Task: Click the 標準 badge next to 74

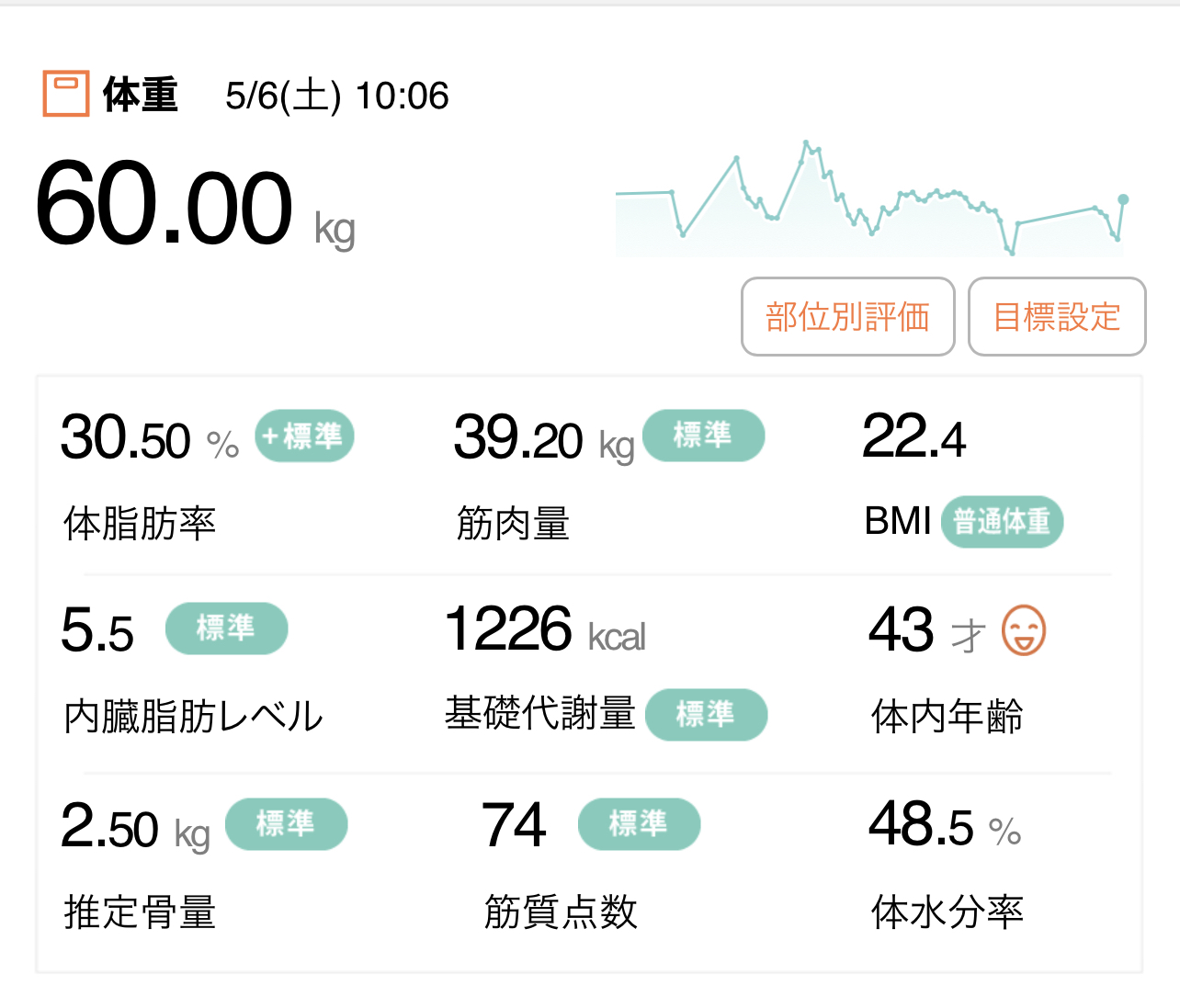Action: click(639, 824)
